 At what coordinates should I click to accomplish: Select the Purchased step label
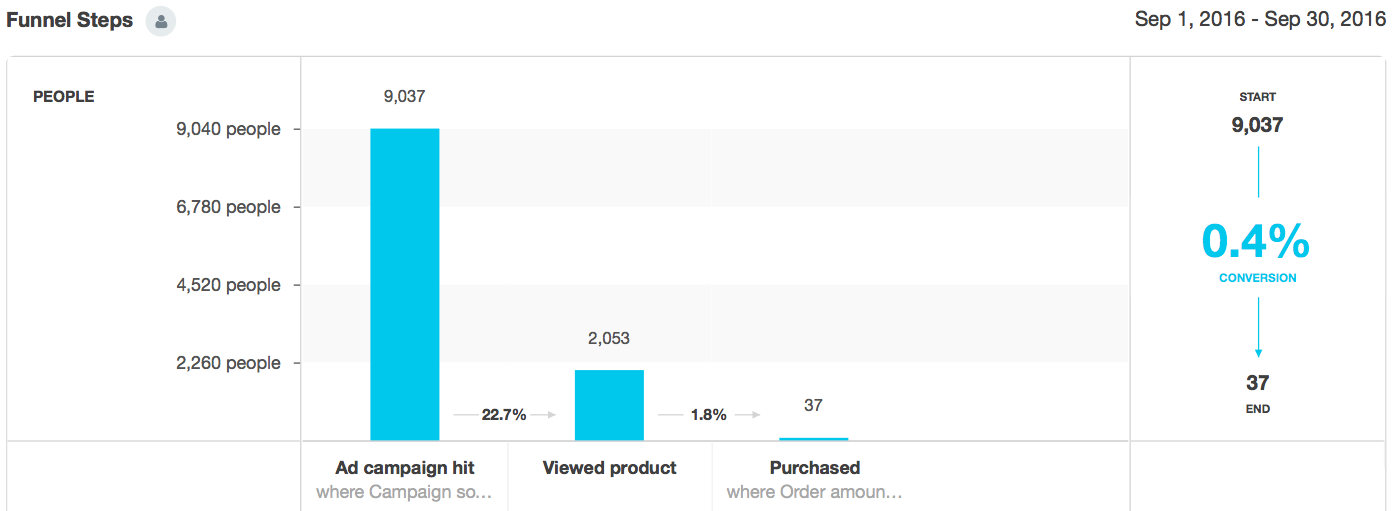[814, 468]
